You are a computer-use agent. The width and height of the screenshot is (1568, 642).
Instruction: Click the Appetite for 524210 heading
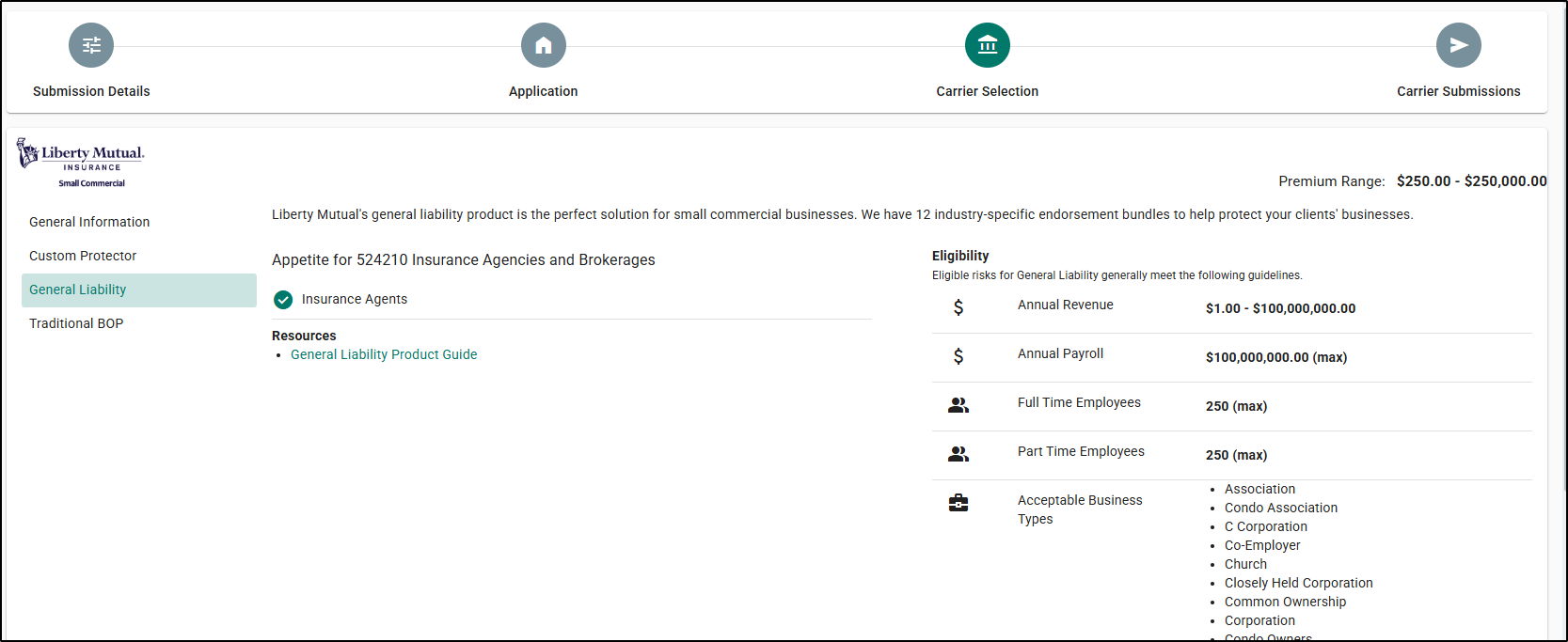pyautogui.click(x=464, y=260)
